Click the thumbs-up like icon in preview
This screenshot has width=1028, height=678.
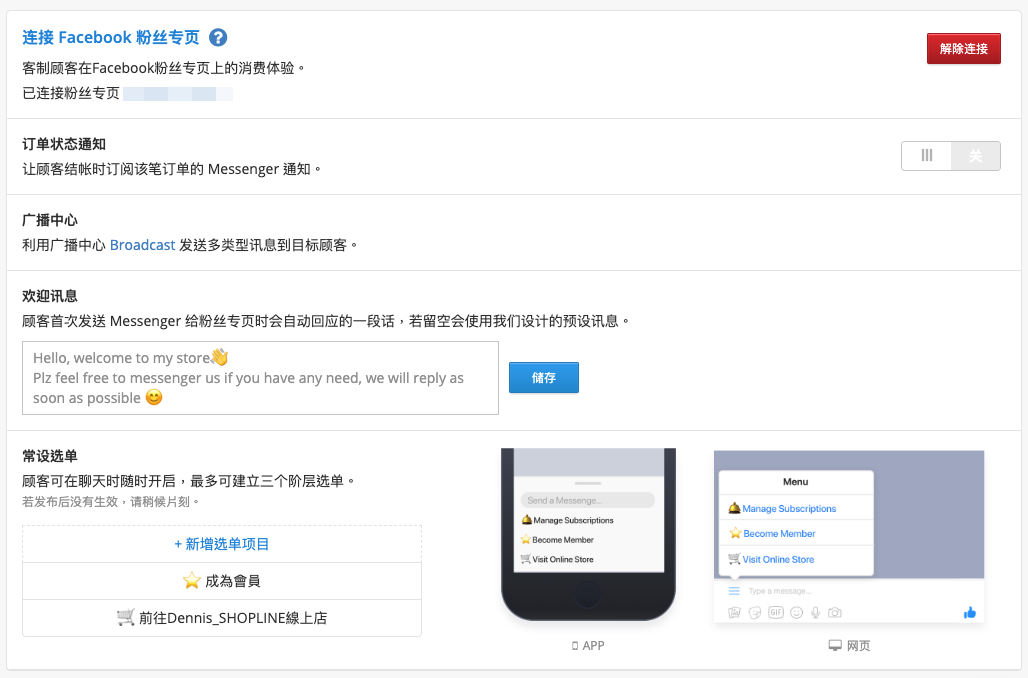point(970,612)
